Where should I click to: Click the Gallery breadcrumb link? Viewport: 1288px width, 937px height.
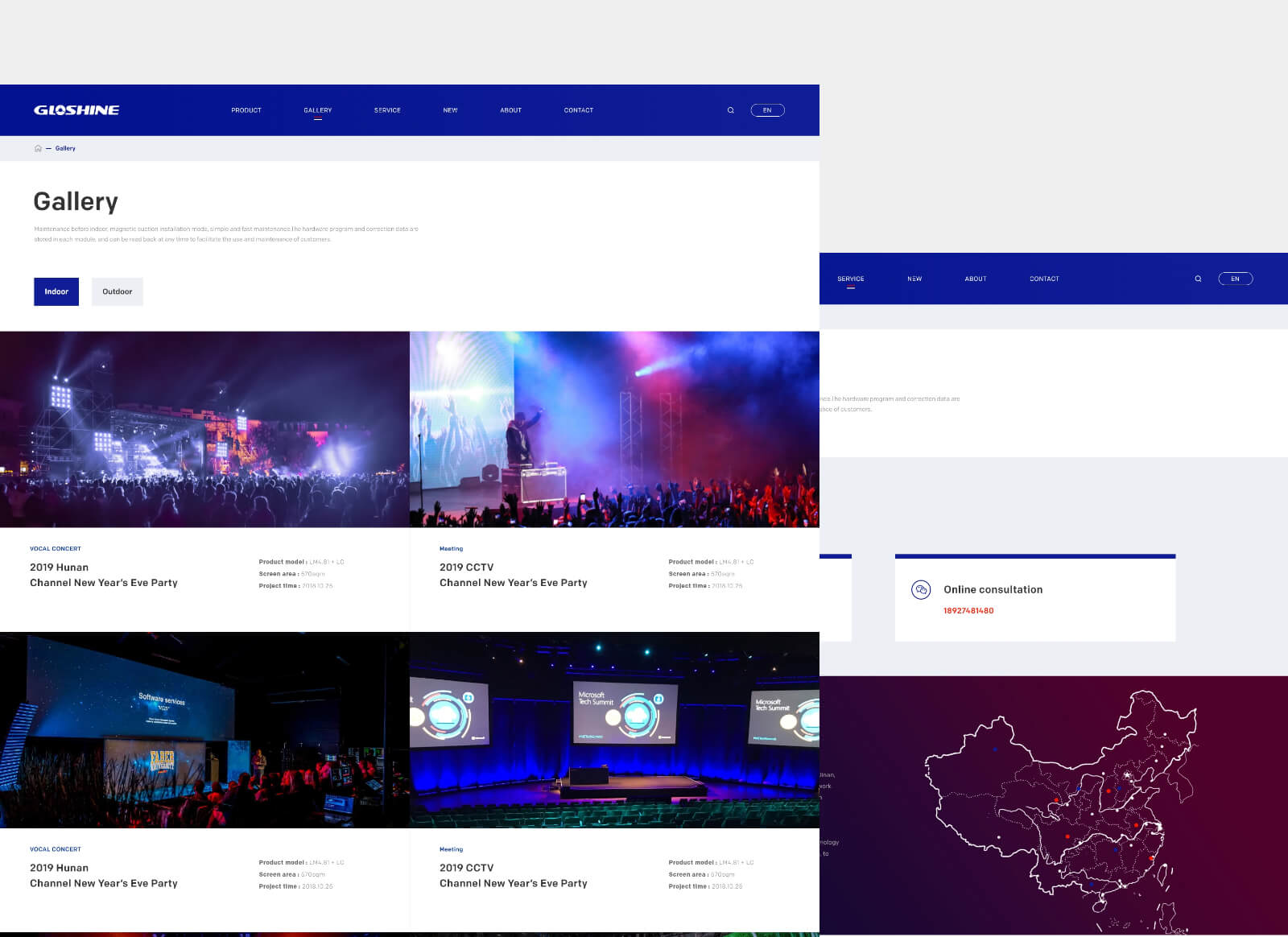pyautogui.click(x=65, y=148)
